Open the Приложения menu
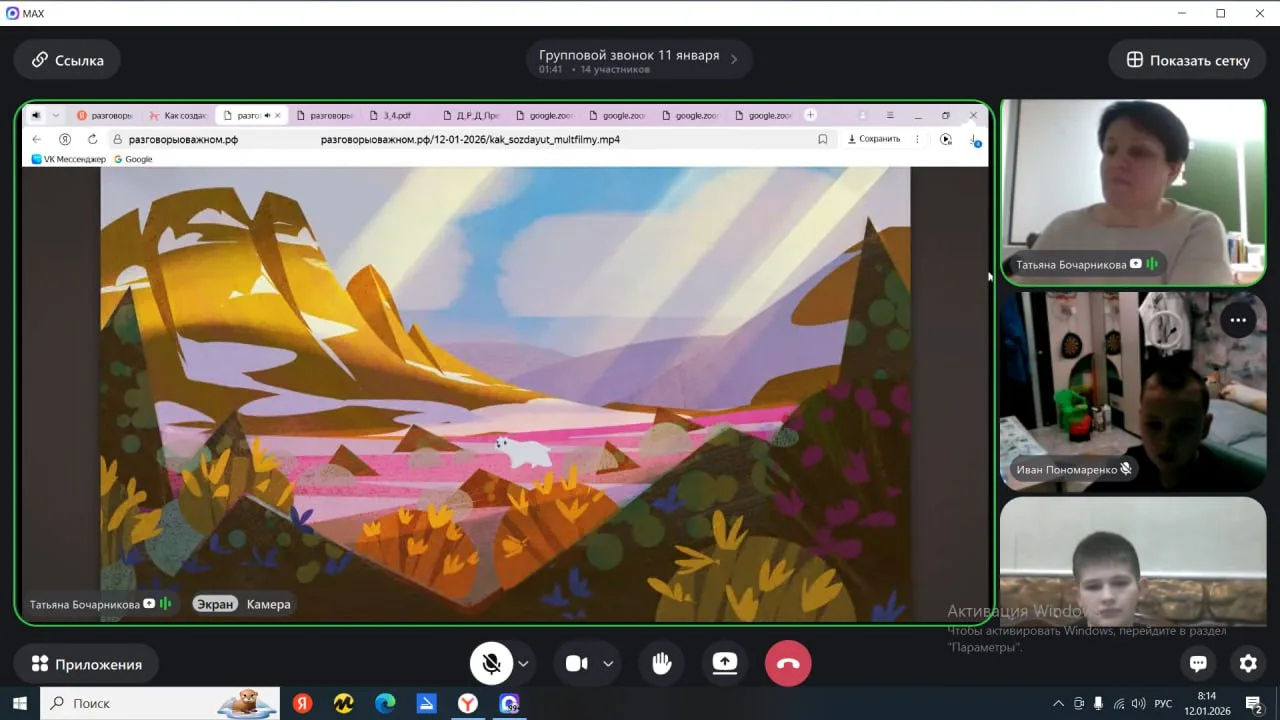Image resolution: width=1280 pixels, height=720 pixels. point(86,664)
